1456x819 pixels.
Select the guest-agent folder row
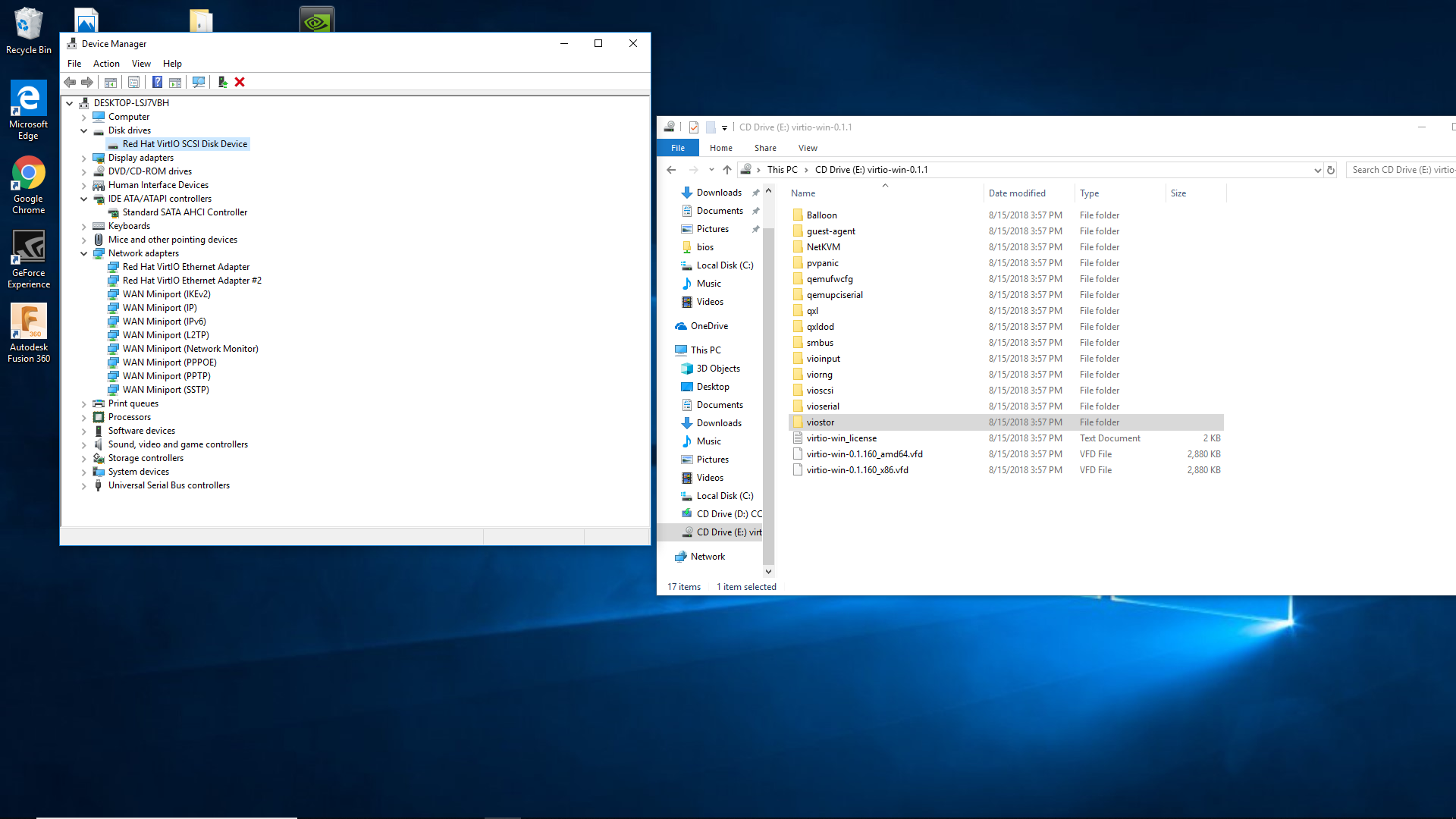1006,231
